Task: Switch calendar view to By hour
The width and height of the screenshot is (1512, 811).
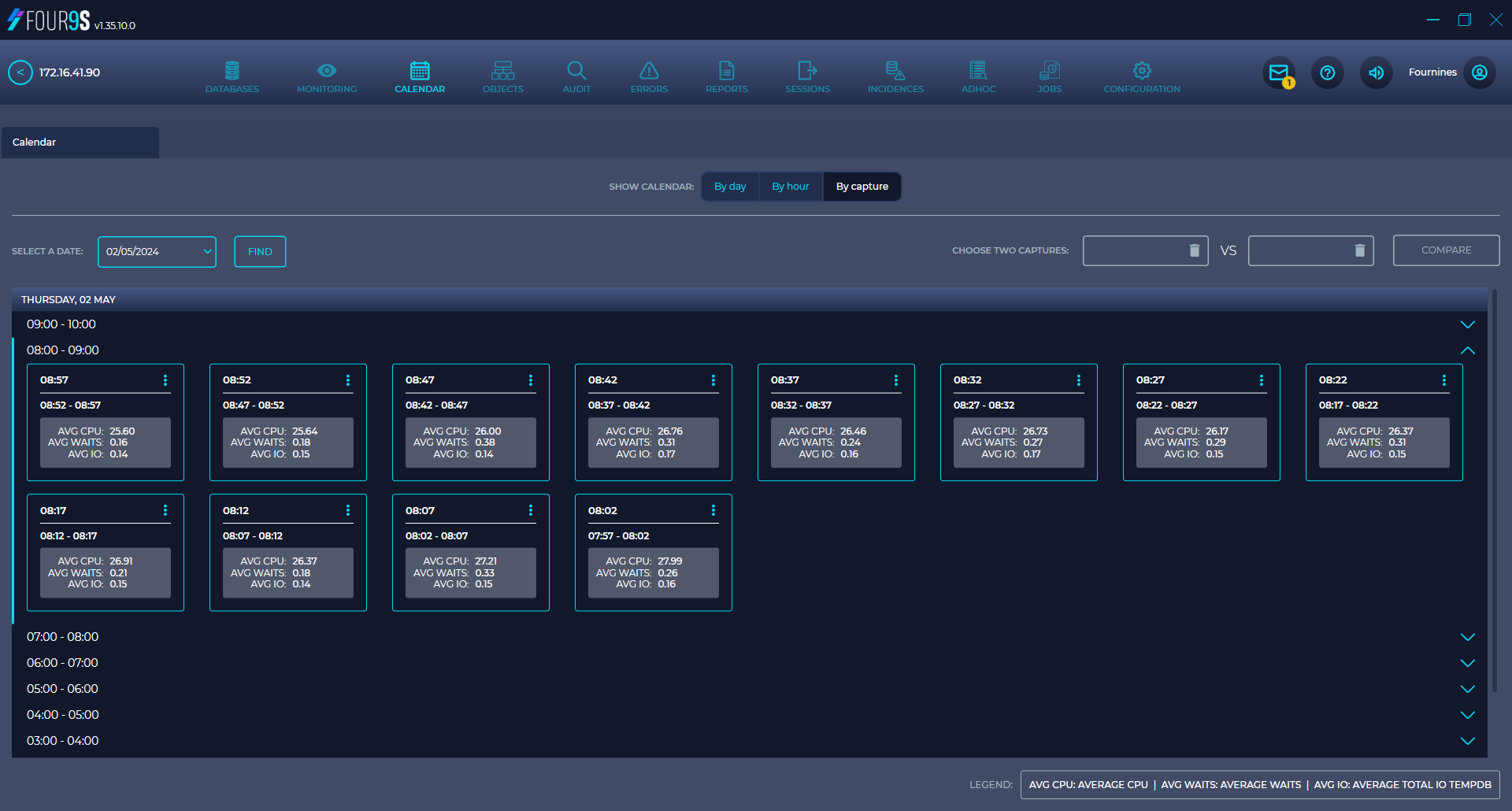Action: click(790, 186)
